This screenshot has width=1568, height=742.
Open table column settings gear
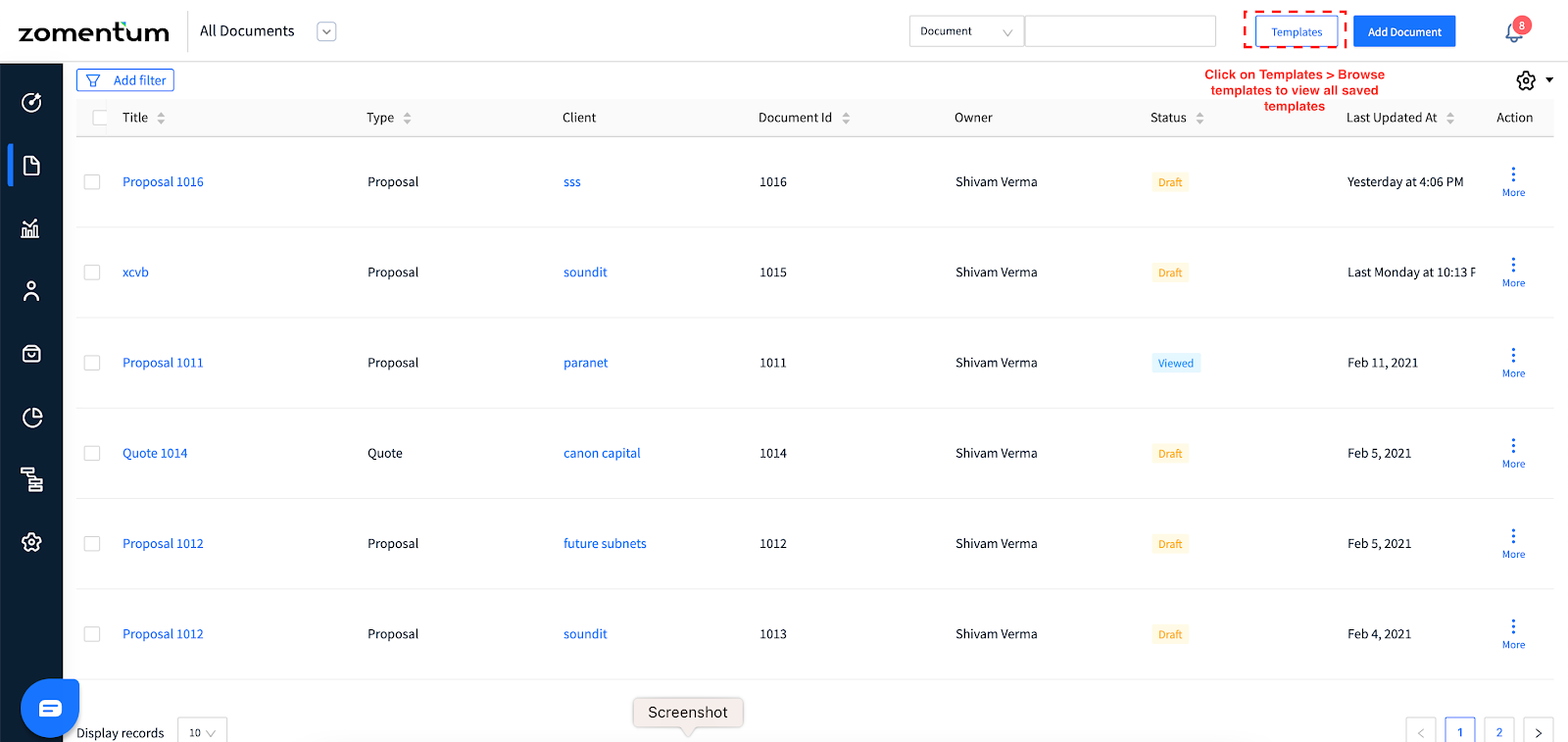pos(1526,80)
